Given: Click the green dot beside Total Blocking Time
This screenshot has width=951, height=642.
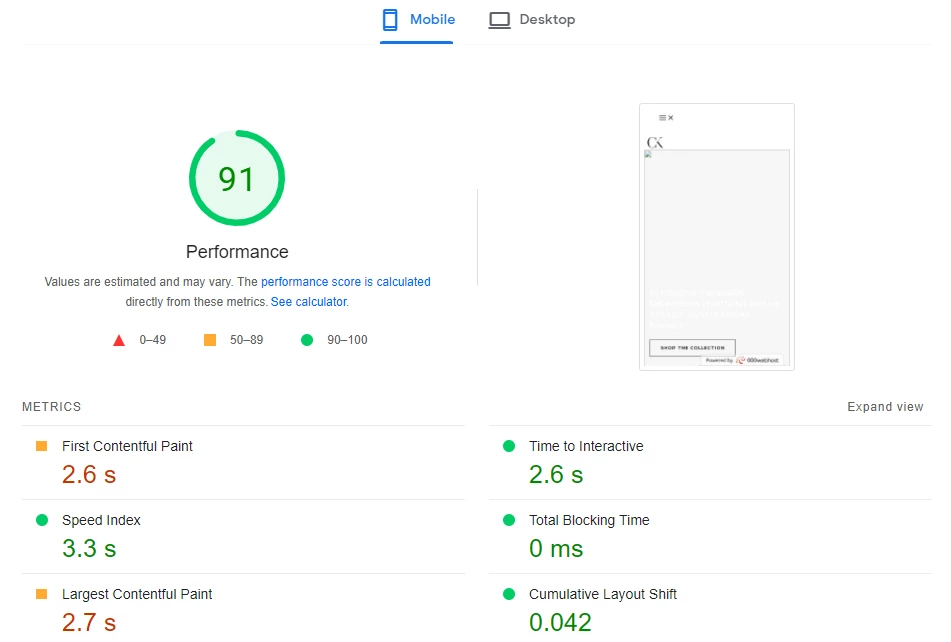Looking at the screenshot, I should [x=509, y=520].
